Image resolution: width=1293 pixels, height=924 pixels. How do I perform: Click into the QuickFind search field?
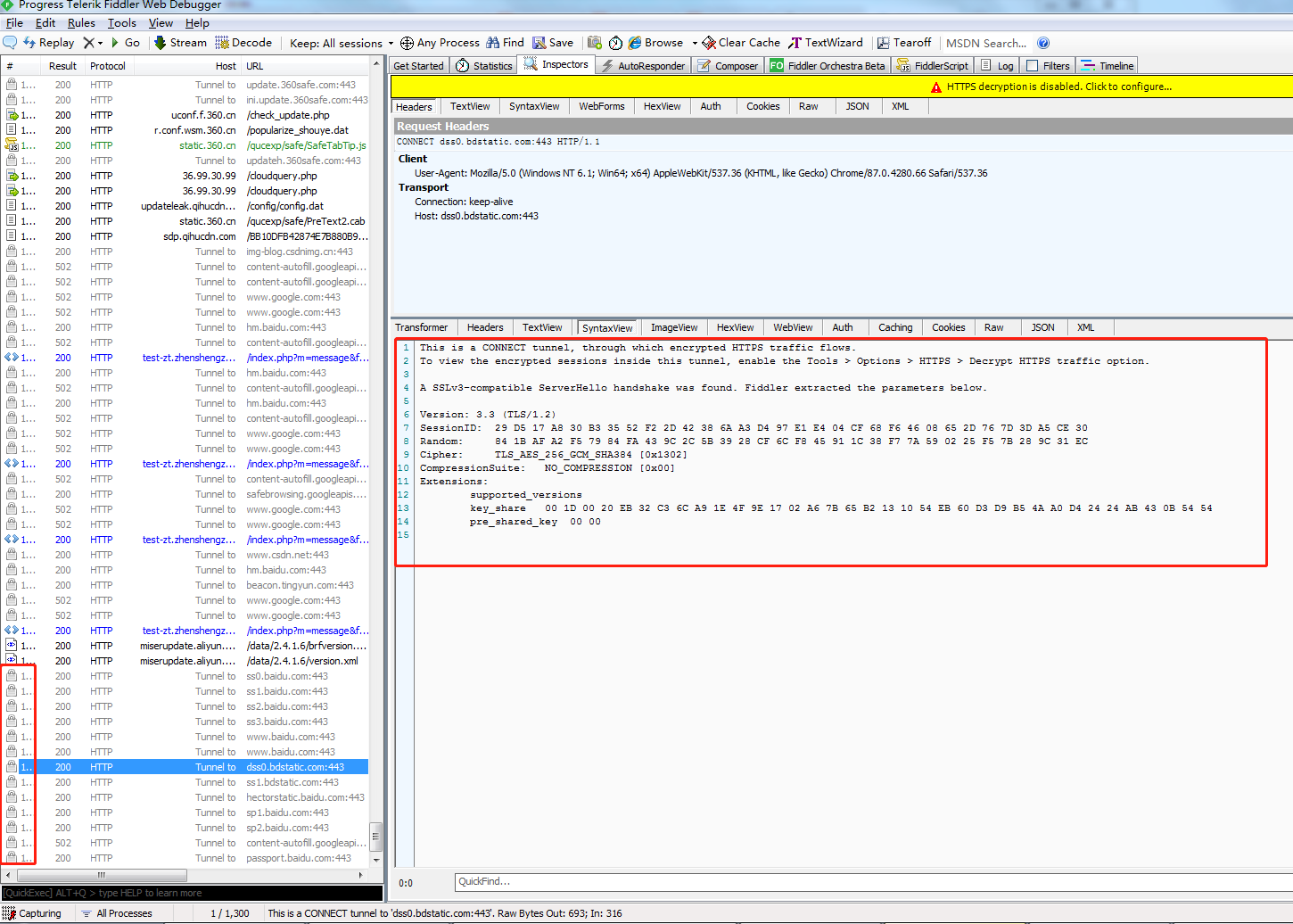[873, 882]
